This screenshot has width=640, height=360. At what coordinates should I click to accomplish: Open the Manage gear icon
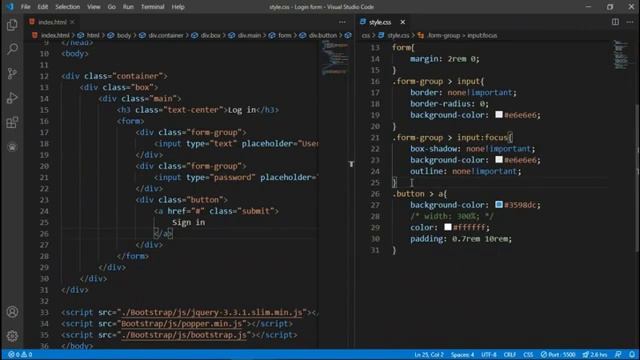click(12, 336)
